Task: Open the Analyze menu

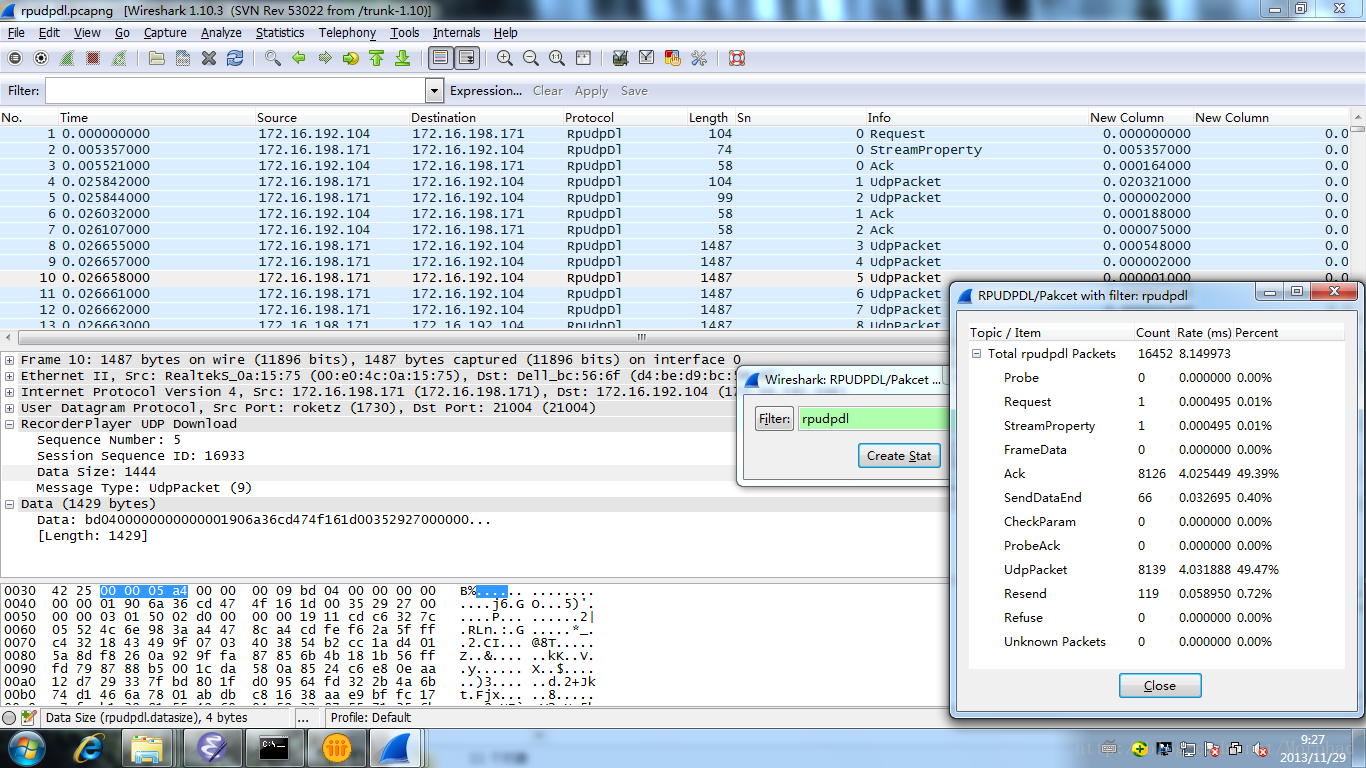Action: pyautogui.click(x=221, y=33)
